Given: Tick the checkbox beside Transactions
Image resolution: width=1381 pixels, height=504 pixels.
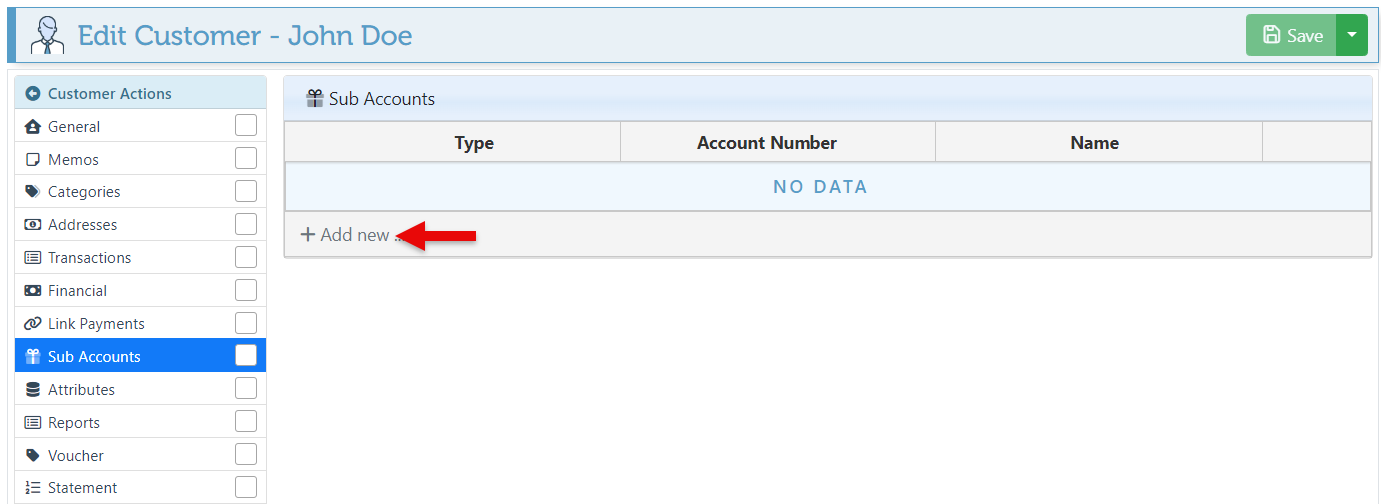Looking at the screenshot, I should pyautogui.click(x=246, y=257).
